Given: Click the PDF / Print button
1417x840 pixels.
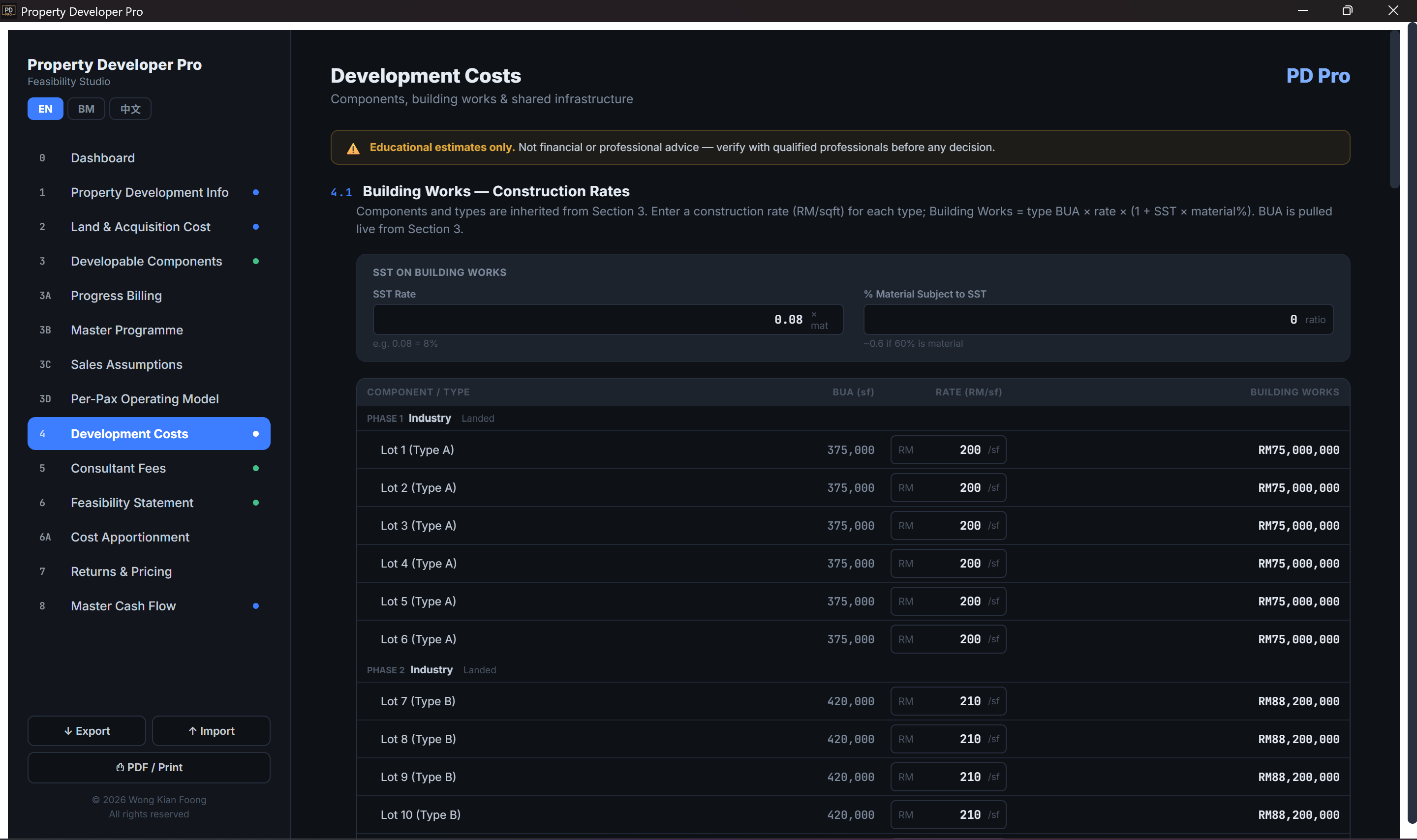Looking at the screenshot, I should click(149, 768).
